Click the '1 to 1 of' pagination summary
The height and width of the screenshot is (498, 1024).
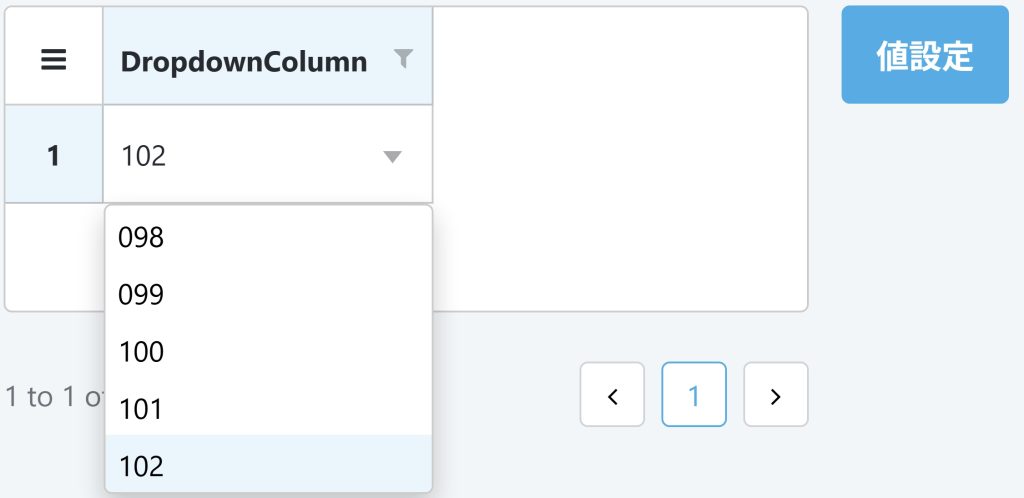[x=55, y=397]
